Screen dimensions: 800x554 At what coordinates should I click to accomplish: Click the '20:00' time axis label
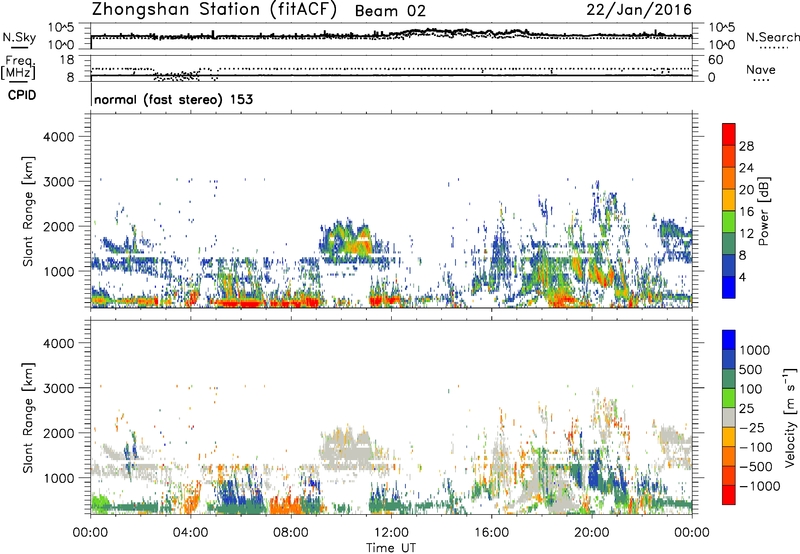pos(592,533)
